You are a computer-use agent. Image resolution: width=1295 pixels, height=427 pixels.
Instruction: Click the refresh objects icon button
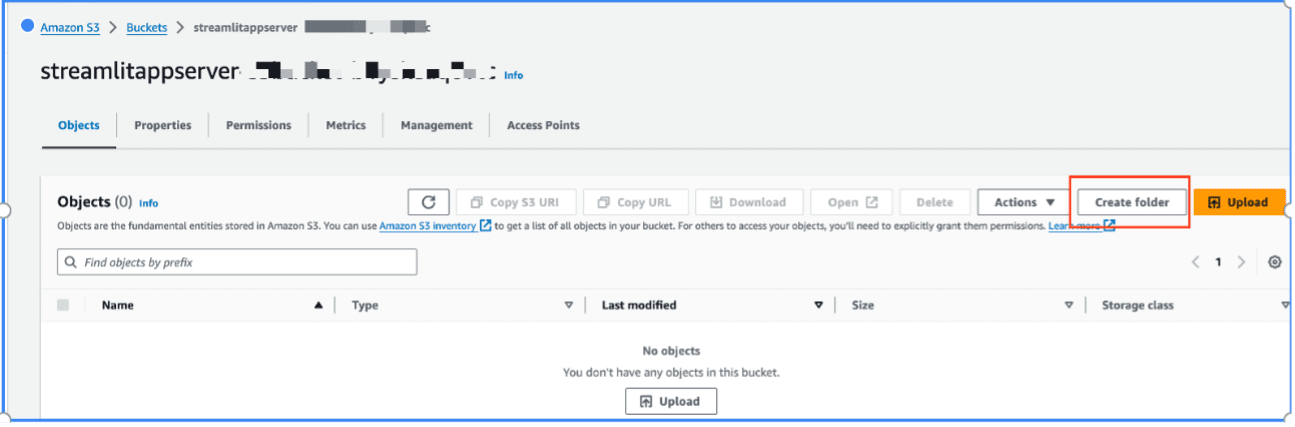[x=428, y=202]
